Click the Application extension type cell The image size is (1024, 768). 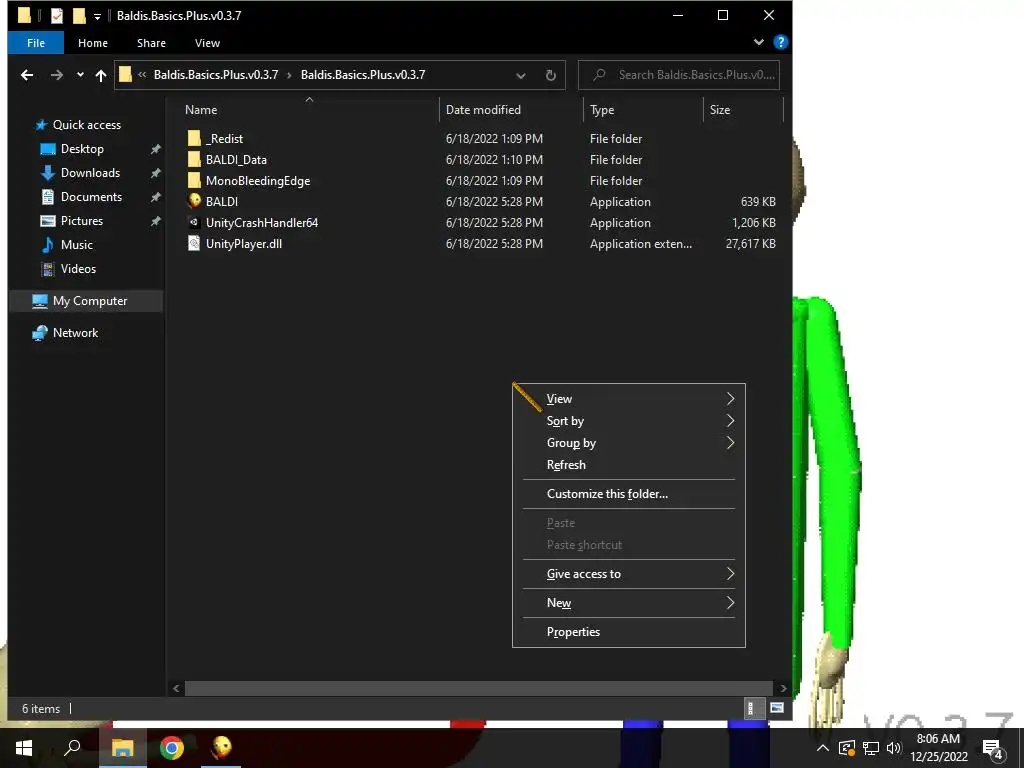[x=641, y=244]
